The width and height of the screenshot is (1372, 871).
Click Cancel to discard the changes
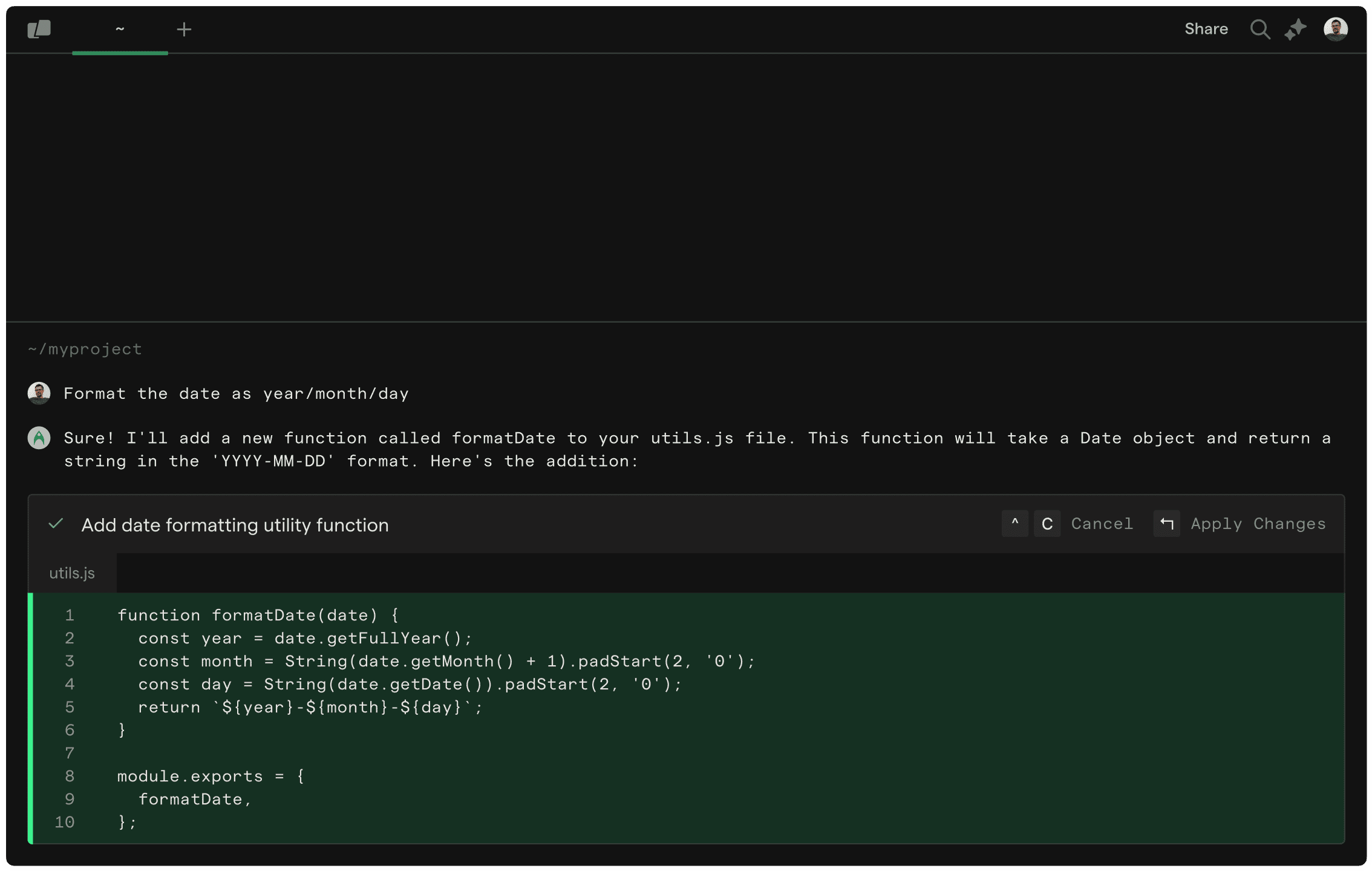point(1102,524)
